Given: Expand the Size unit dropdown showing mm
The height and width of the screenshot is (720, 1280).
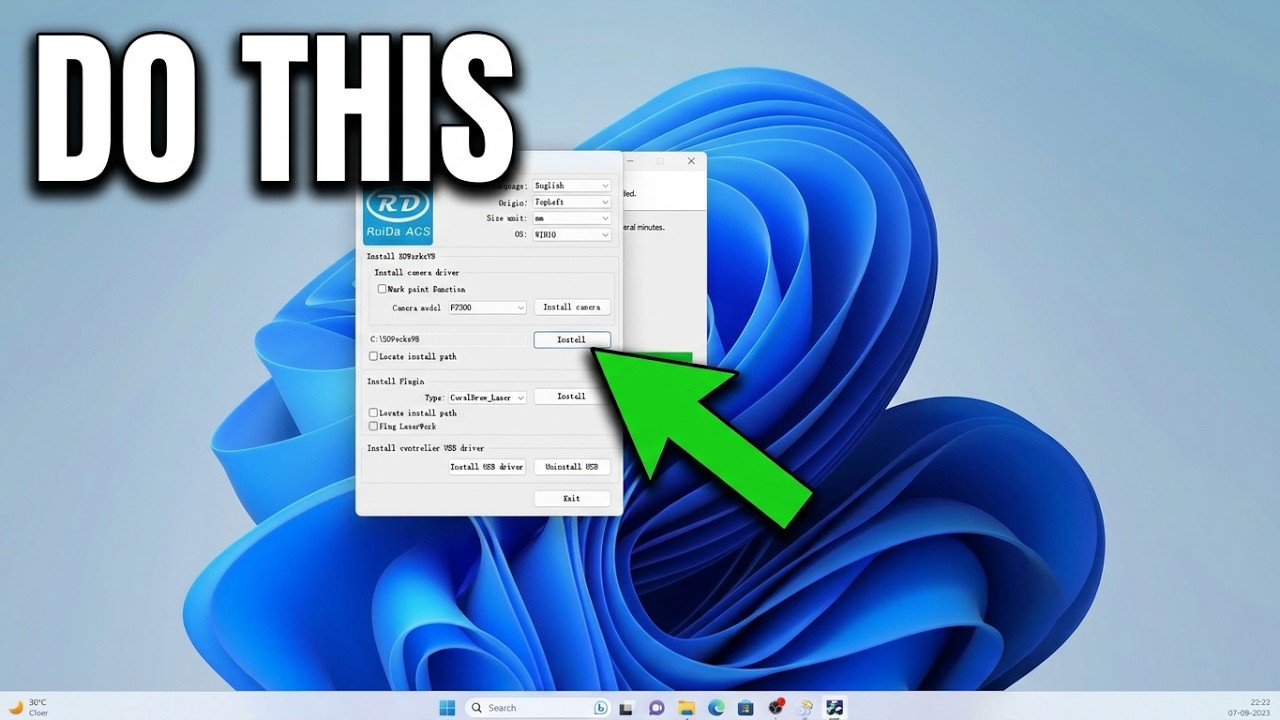Looking at the screenshot, I should coord(571,218).
